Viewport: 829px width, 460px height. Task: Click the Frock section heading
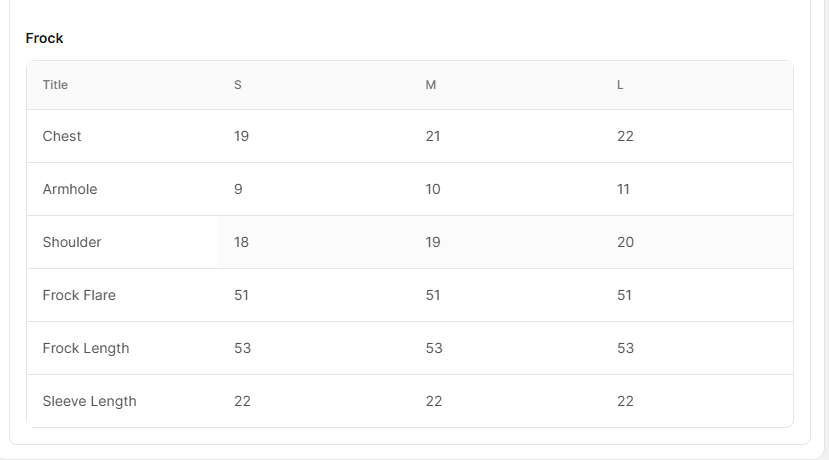point(44,38)
